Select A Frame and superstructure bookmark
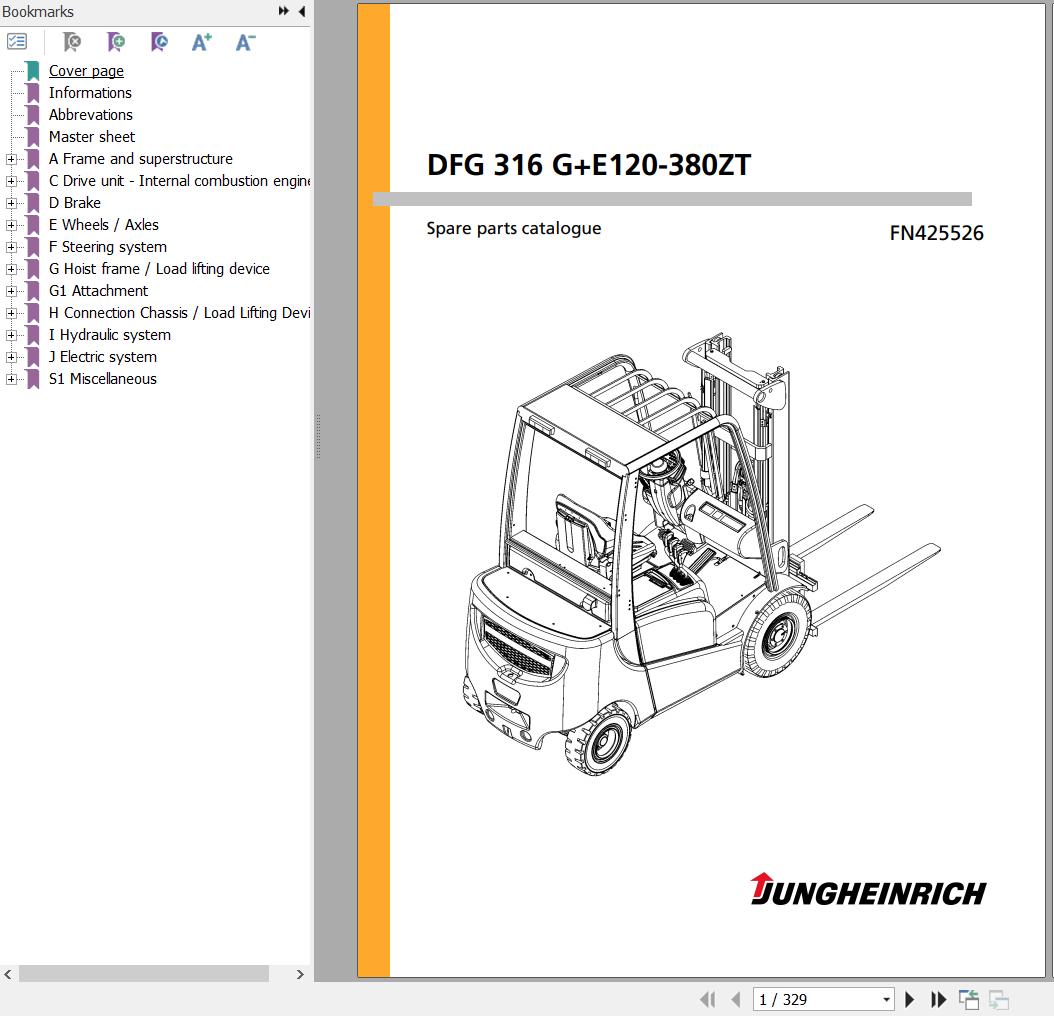The width and height of the screenshot is (1054, 1016). coord(140,159)
